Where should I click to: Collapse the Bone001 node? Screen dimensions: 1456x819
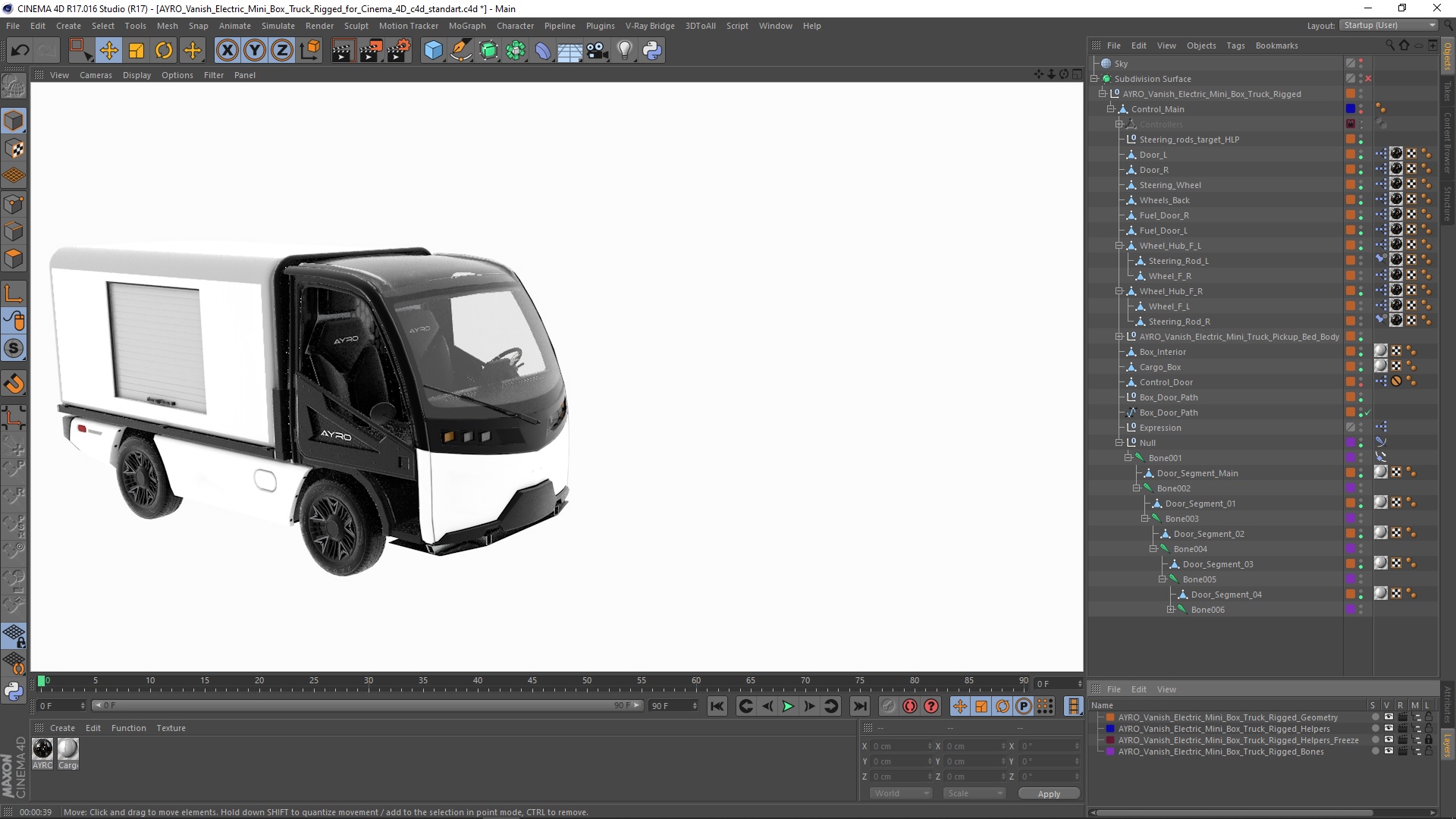(1128, 458)
